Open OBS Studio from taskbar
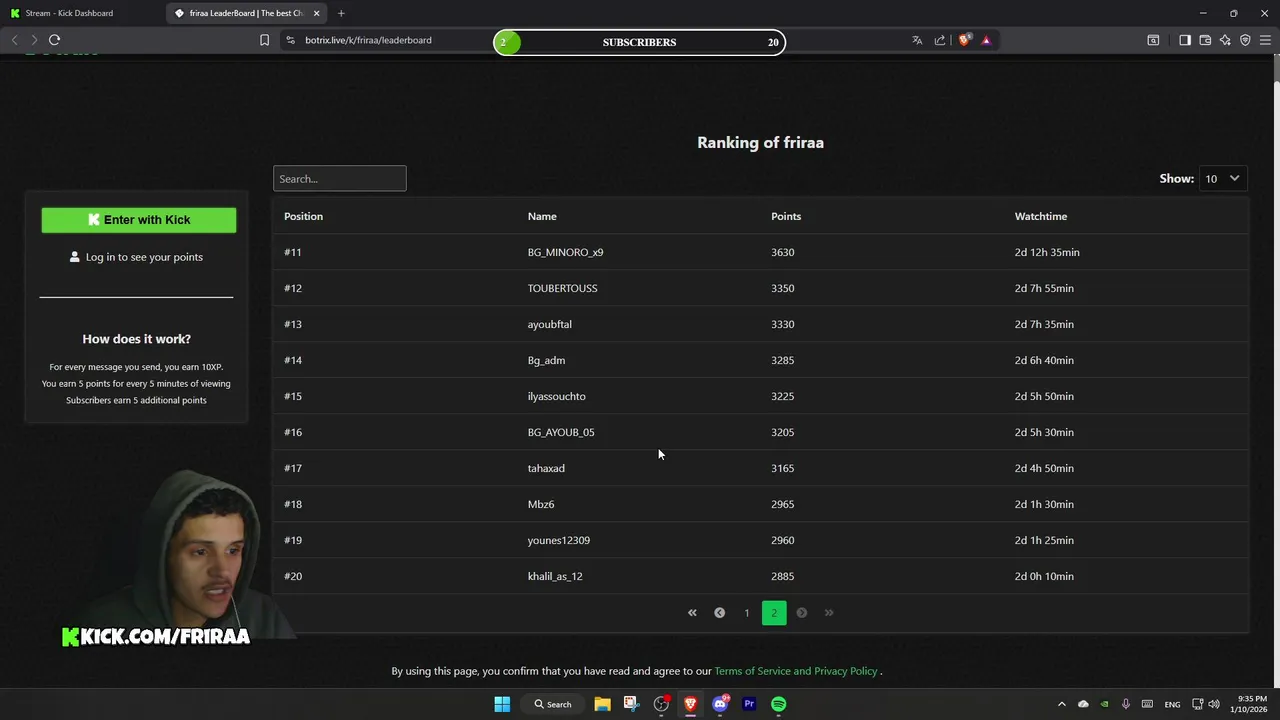 point(661,704)
